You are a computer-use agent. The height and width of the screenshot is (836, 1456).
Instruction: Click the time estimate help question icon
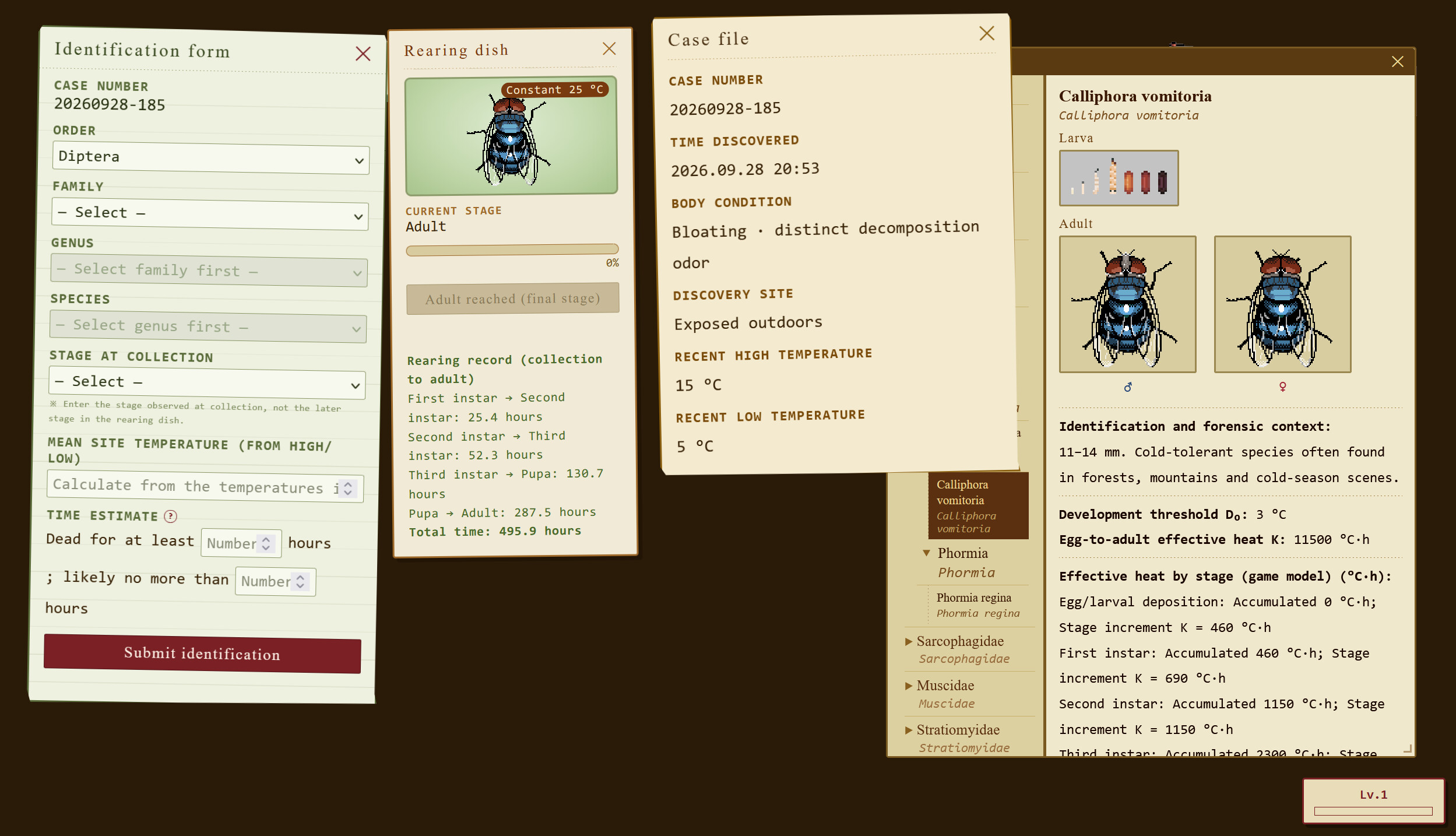click(x=170, y=516)
